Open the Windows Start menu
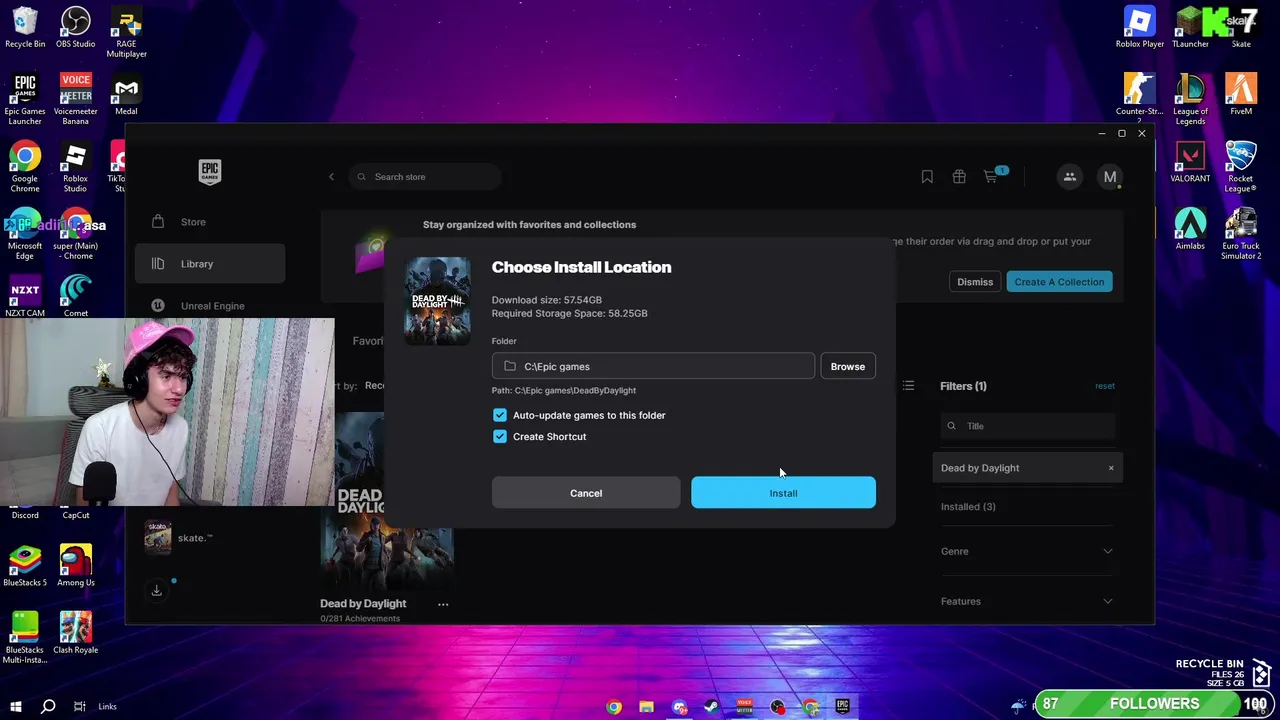1280x720 pixels. pos(15,707)
